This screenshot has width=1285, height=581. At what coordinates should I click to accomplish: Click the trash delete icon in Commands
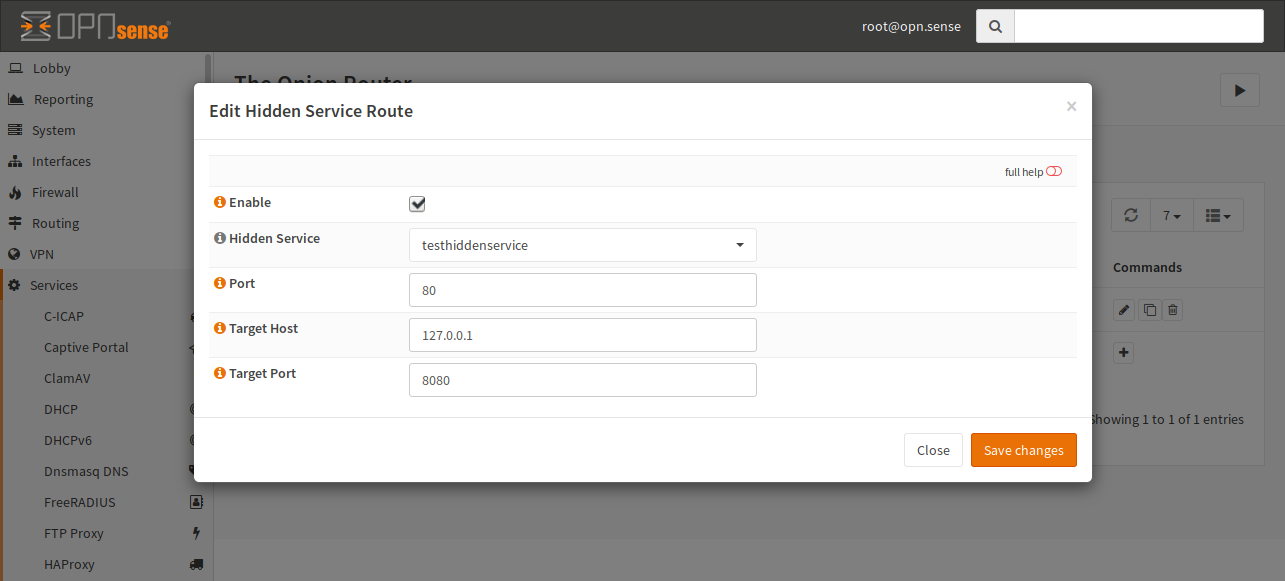[1173, 311]
